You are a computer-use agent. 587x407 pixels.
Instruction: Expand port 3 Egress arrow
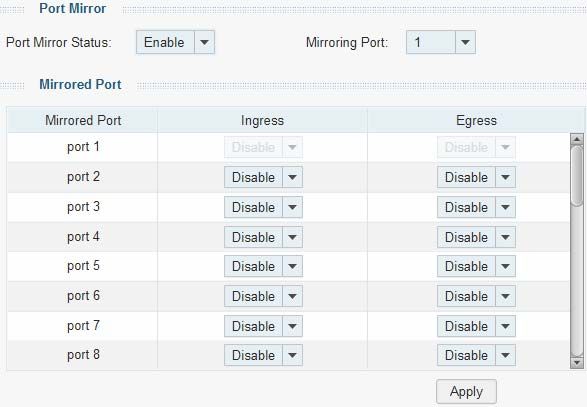pyautogui.click(x=505, y=207)
